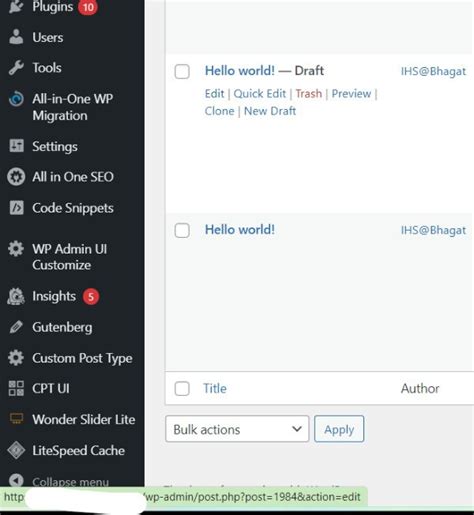Click the Apply button
This screenshot has width=474, height=515.
coord(339,429)
